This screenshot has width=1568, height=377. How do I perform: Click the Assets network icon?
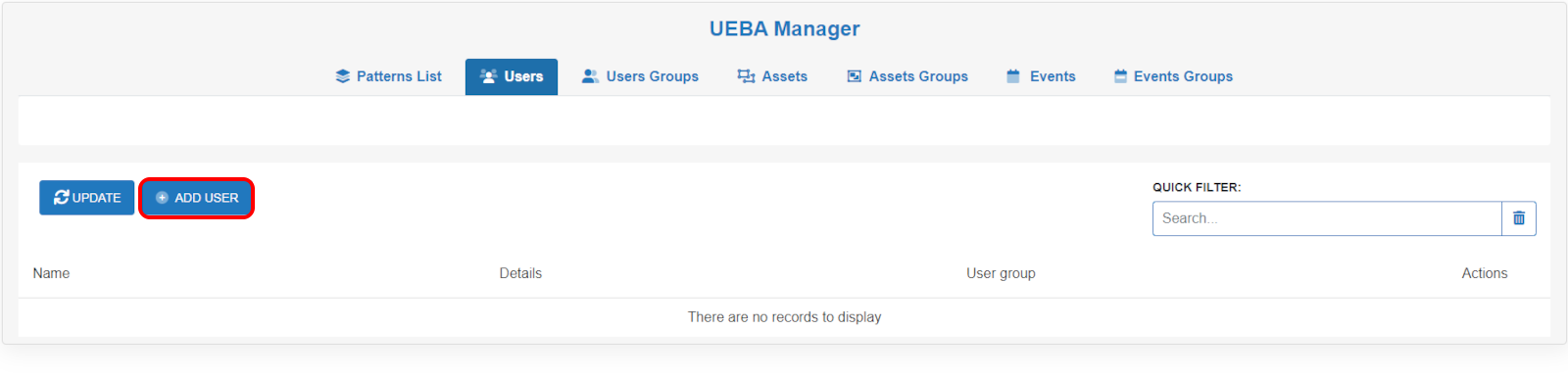click(746, 76)
